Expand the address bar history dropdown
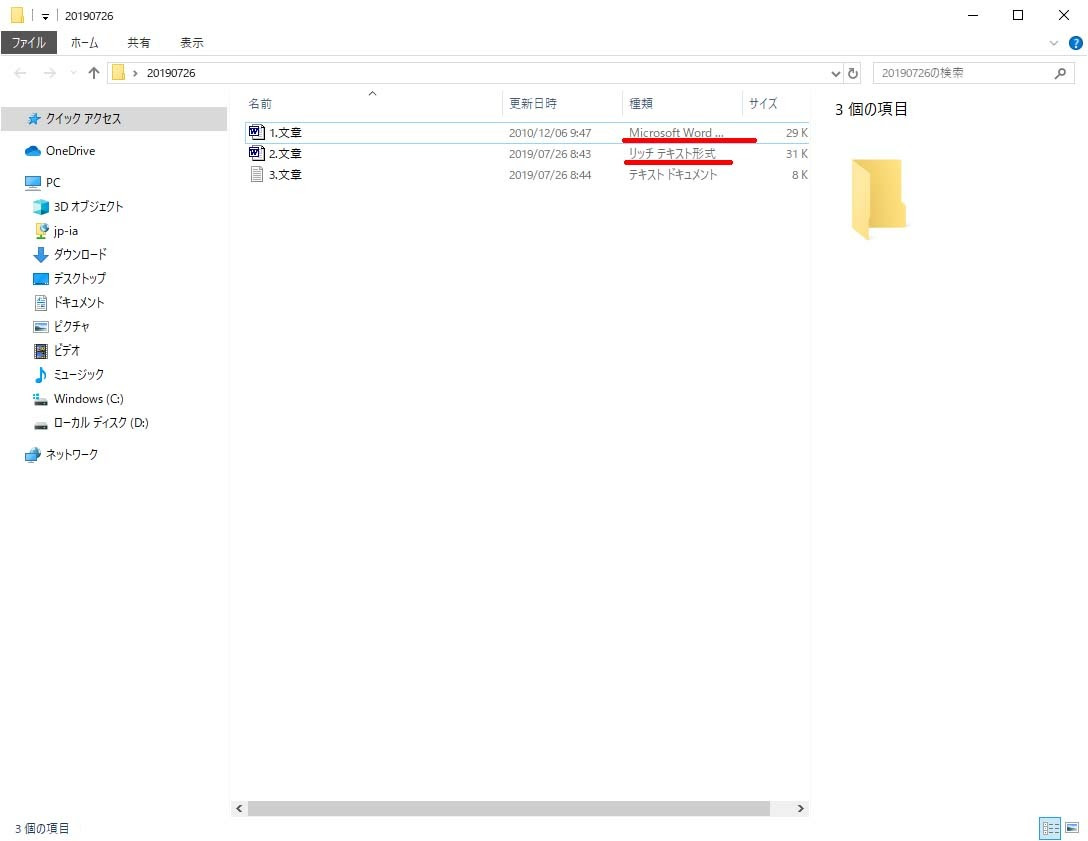Screen dimensions: 1088x841 point(835,73)
